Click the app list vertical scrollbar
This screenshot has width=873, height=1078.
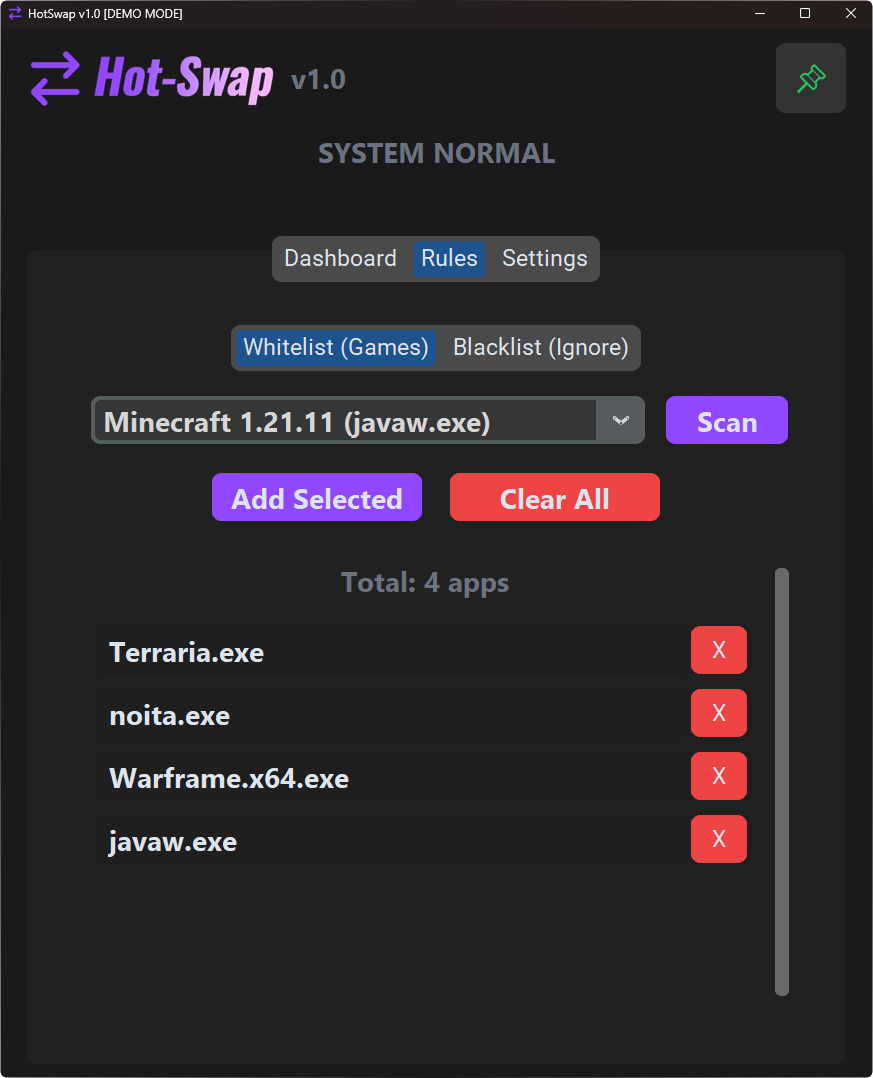click(x=782, y=782)
